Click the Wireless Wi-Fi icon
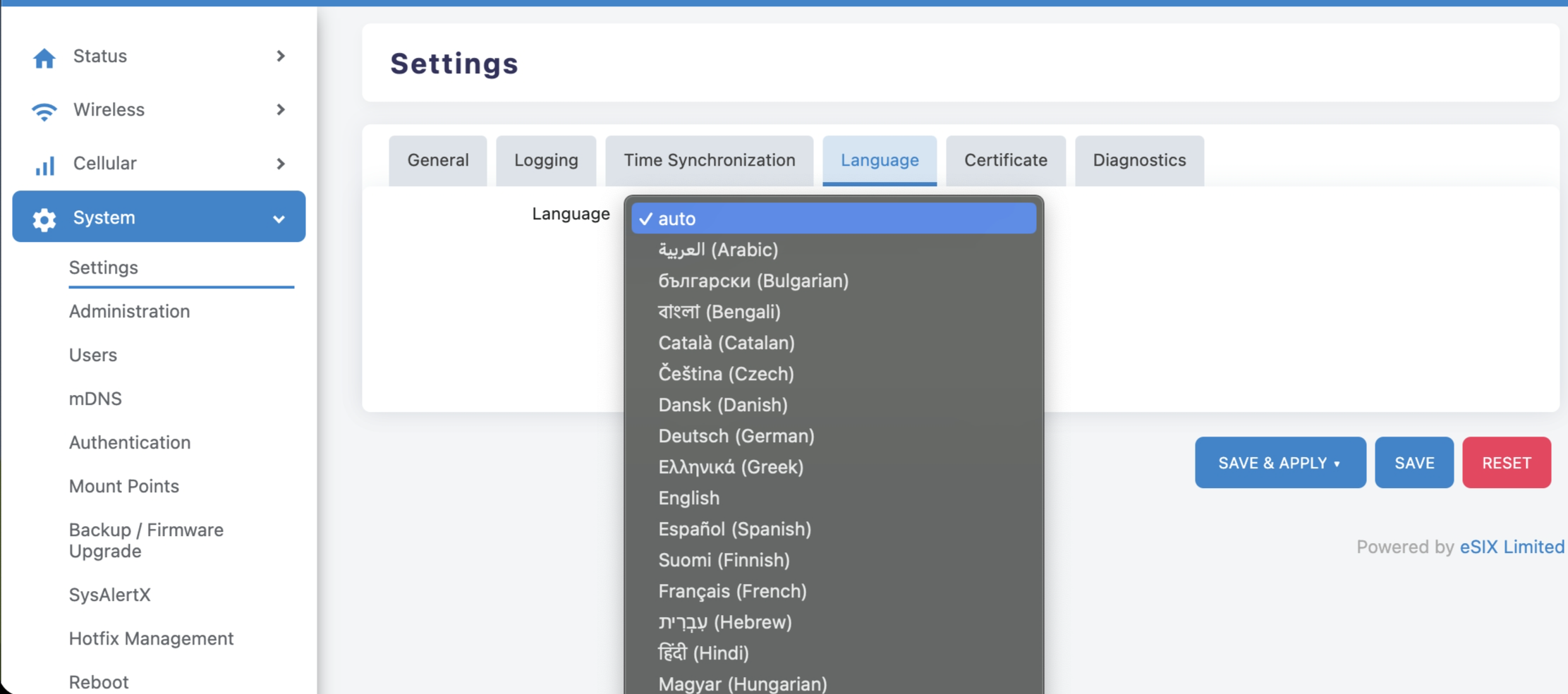1568x694 pixels. click(44, 111)
